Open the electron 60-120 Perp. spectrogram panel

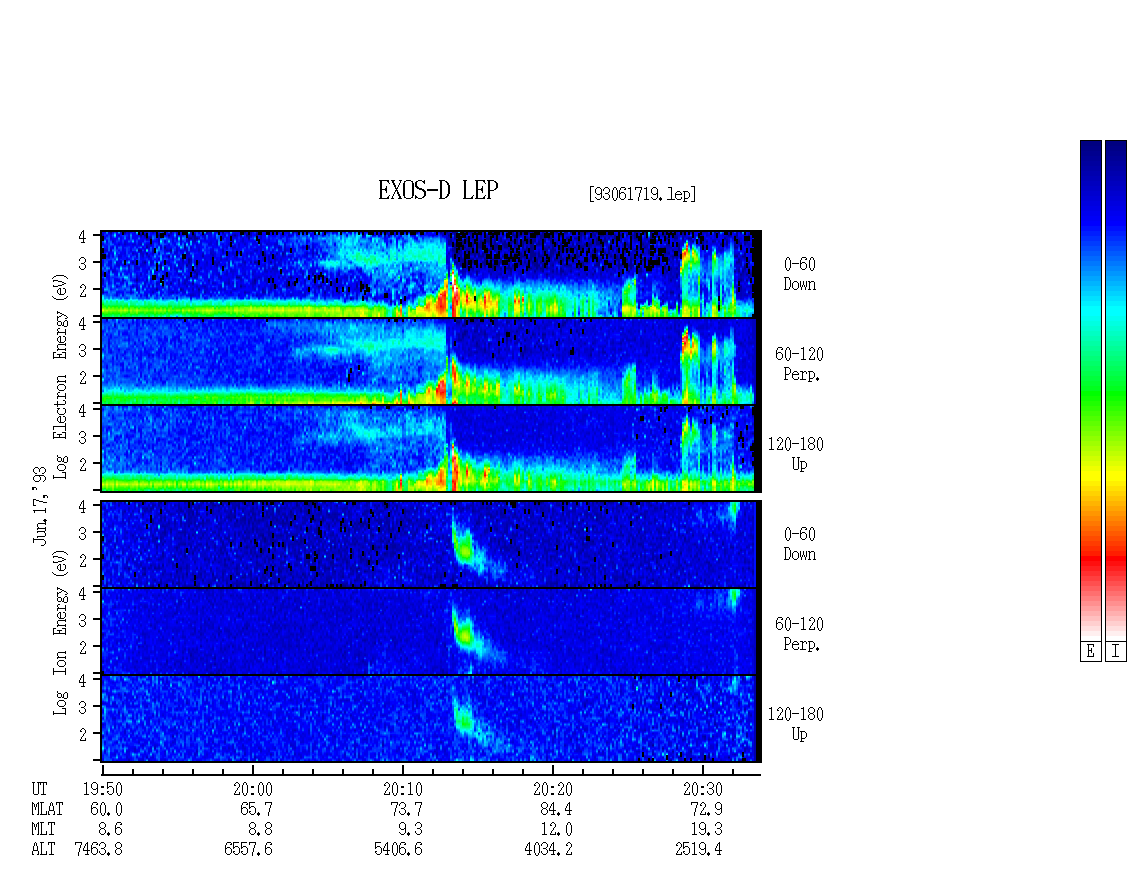430,361
